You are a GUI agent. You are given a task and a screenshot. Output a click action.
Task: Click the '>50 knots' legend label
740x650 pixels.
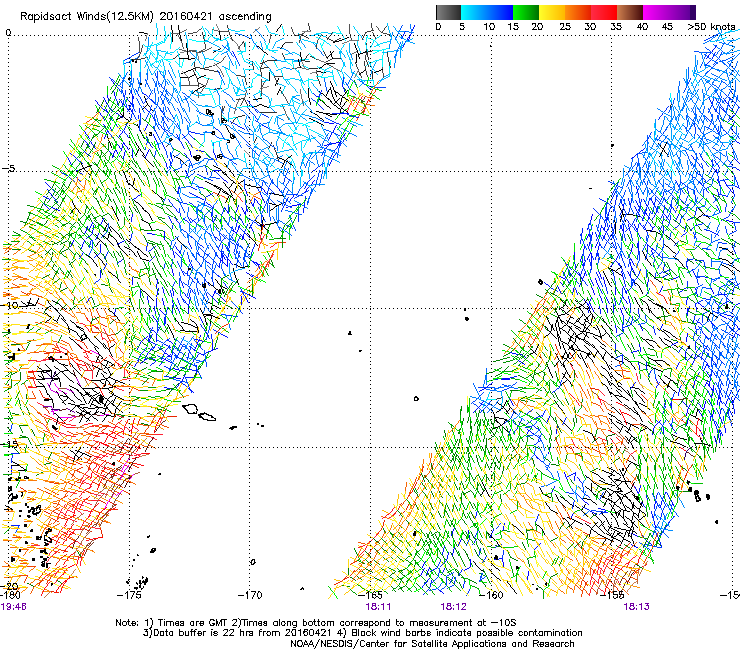711,27
